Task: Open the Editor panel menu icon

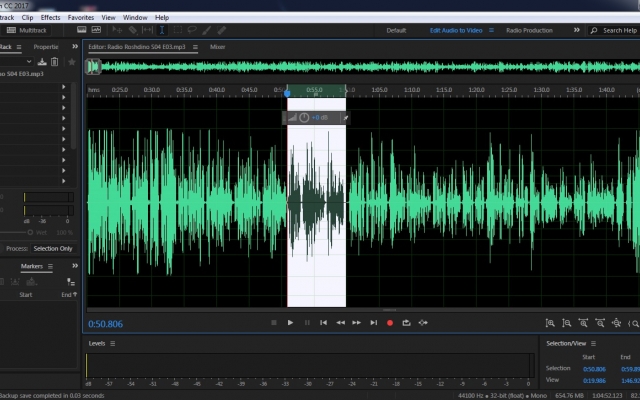Action: (195, 47)
